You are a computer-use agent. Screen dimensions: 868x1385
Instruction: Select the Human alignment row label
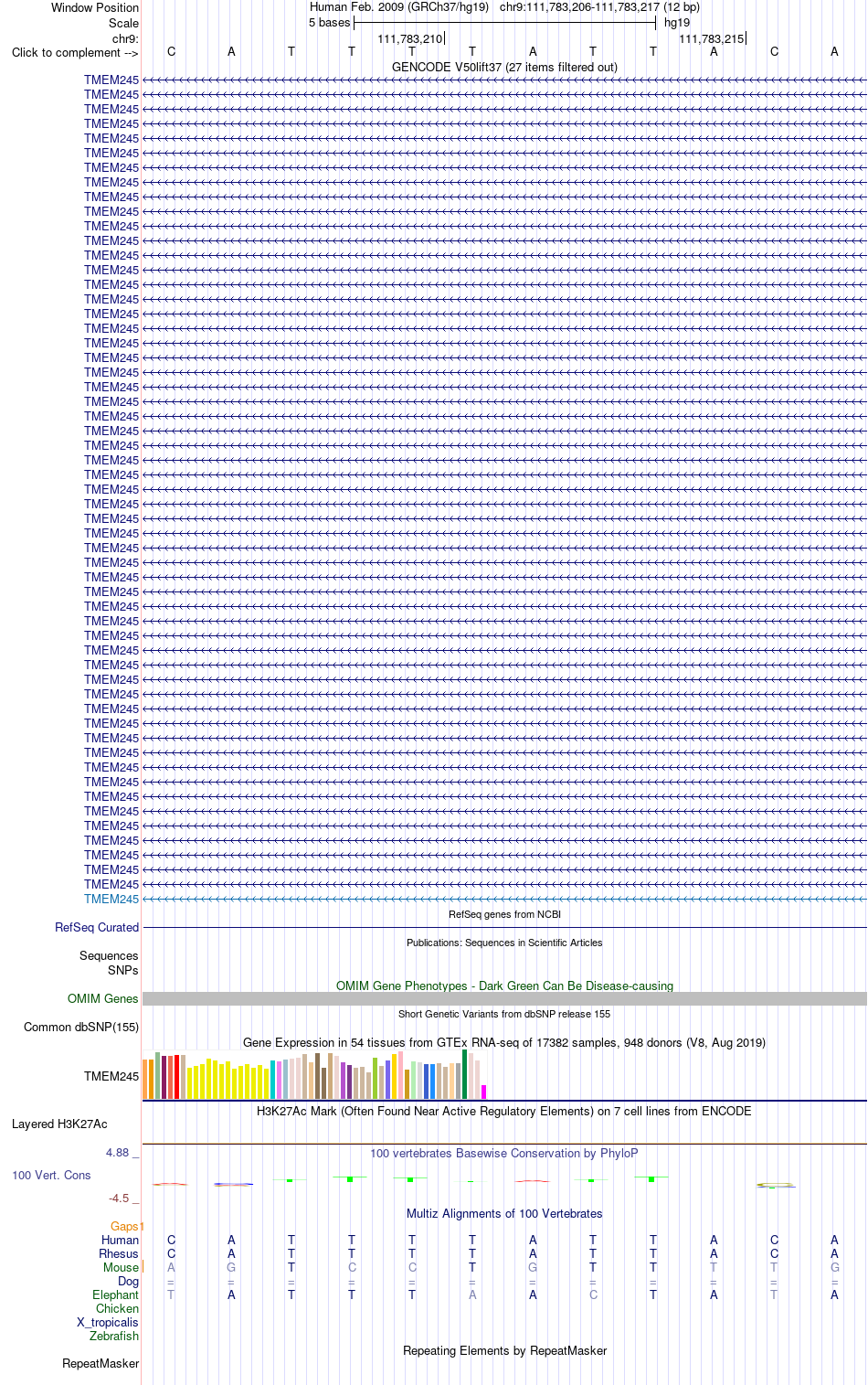(x=120, y=1240)
